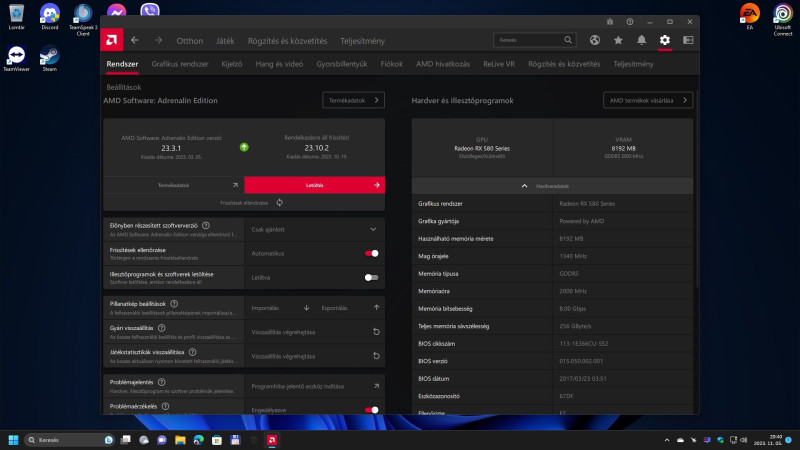Collapse the Hardveradatok section

(552, 186)
